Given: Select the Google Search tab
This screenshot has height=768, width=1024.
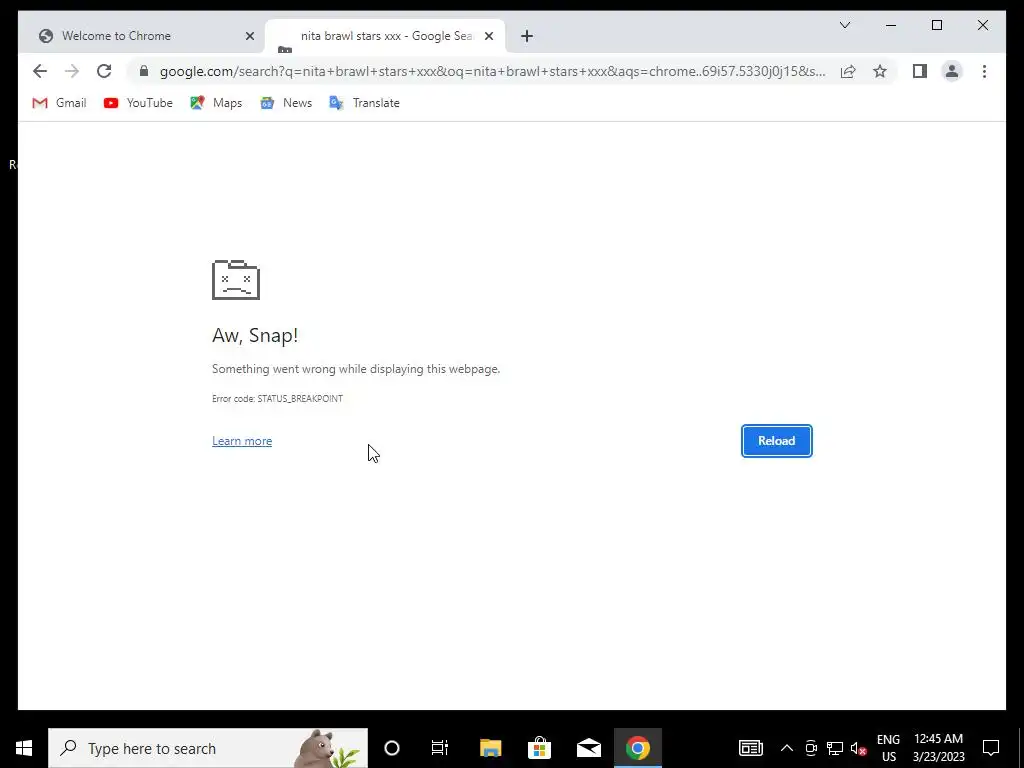Looking at the screenshot, I should pos(385,36).
